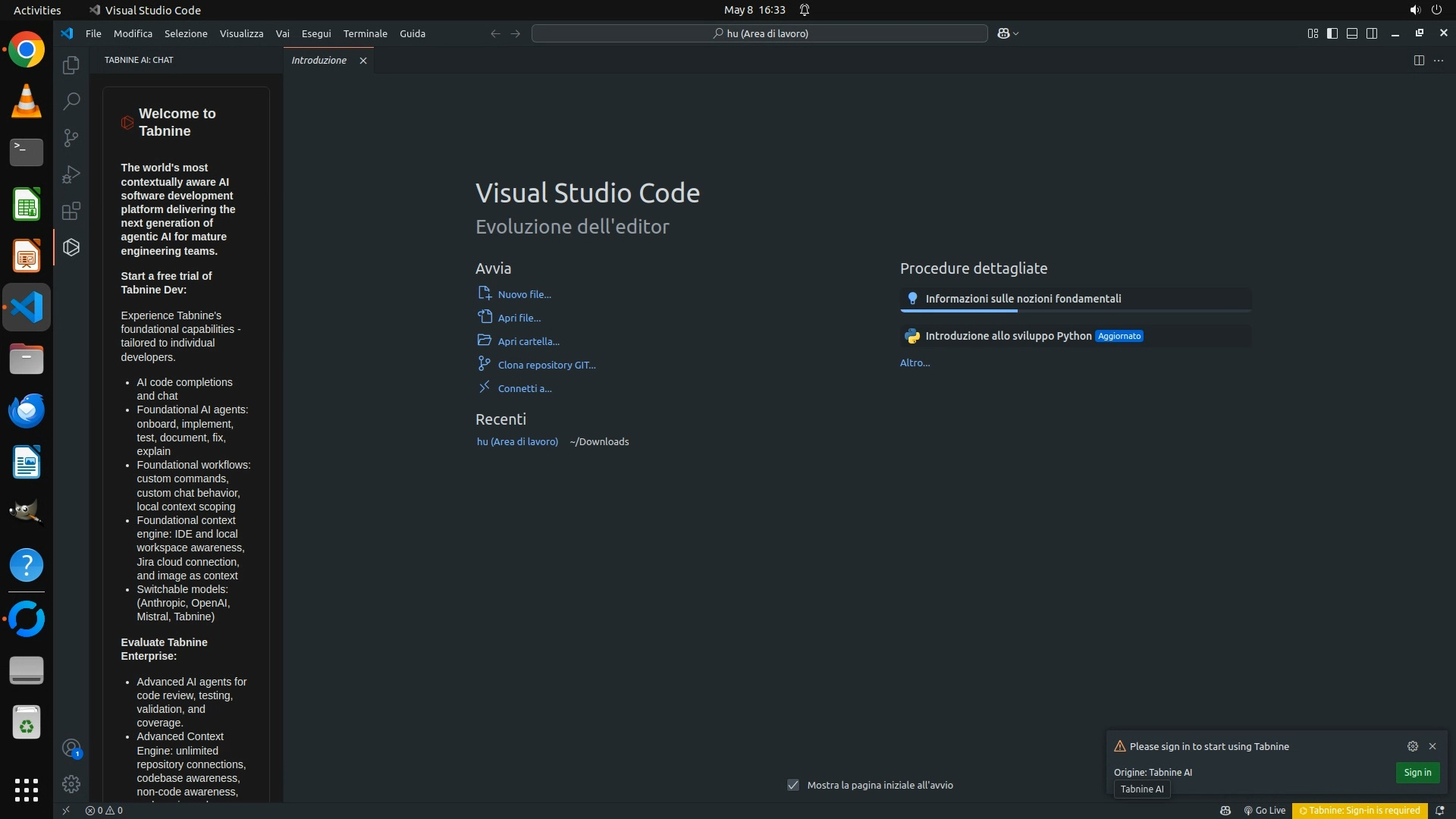The height and width of the screenshot is (819, 1456).
Task: Open the Explorer view in the activity bar
Action: [x=71, y=65]
